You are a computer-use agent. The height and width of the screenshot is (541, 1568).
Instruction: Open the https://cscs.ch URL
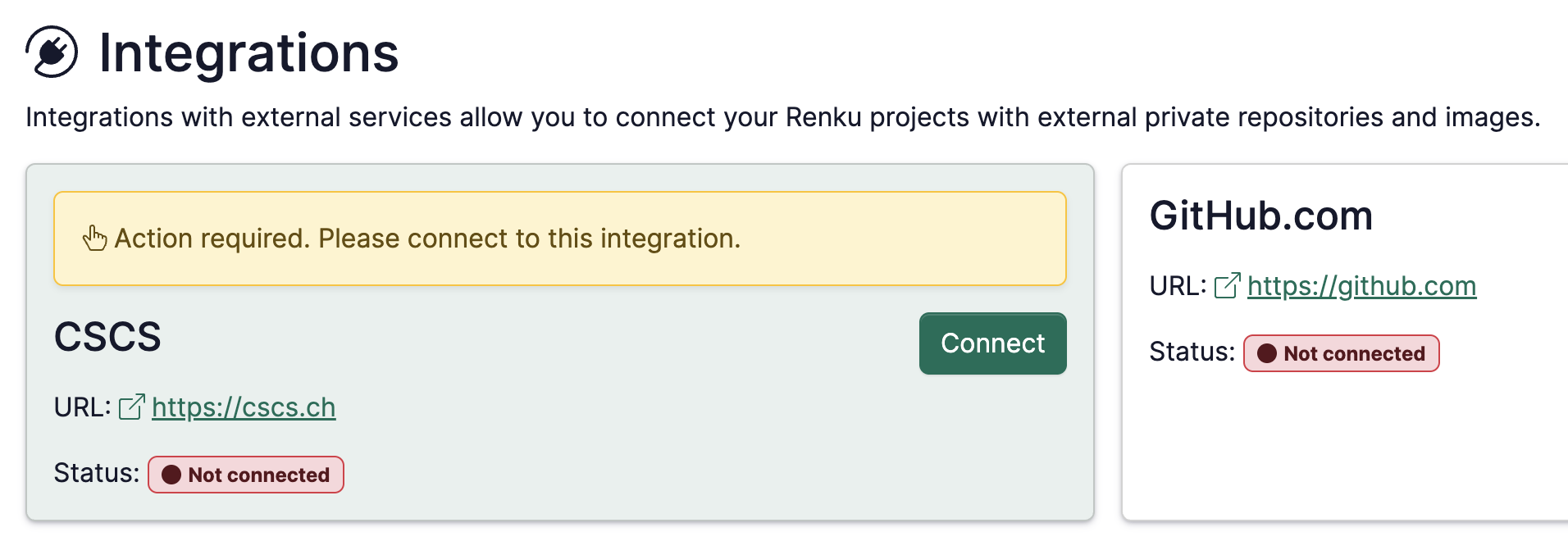click(243, 407)
